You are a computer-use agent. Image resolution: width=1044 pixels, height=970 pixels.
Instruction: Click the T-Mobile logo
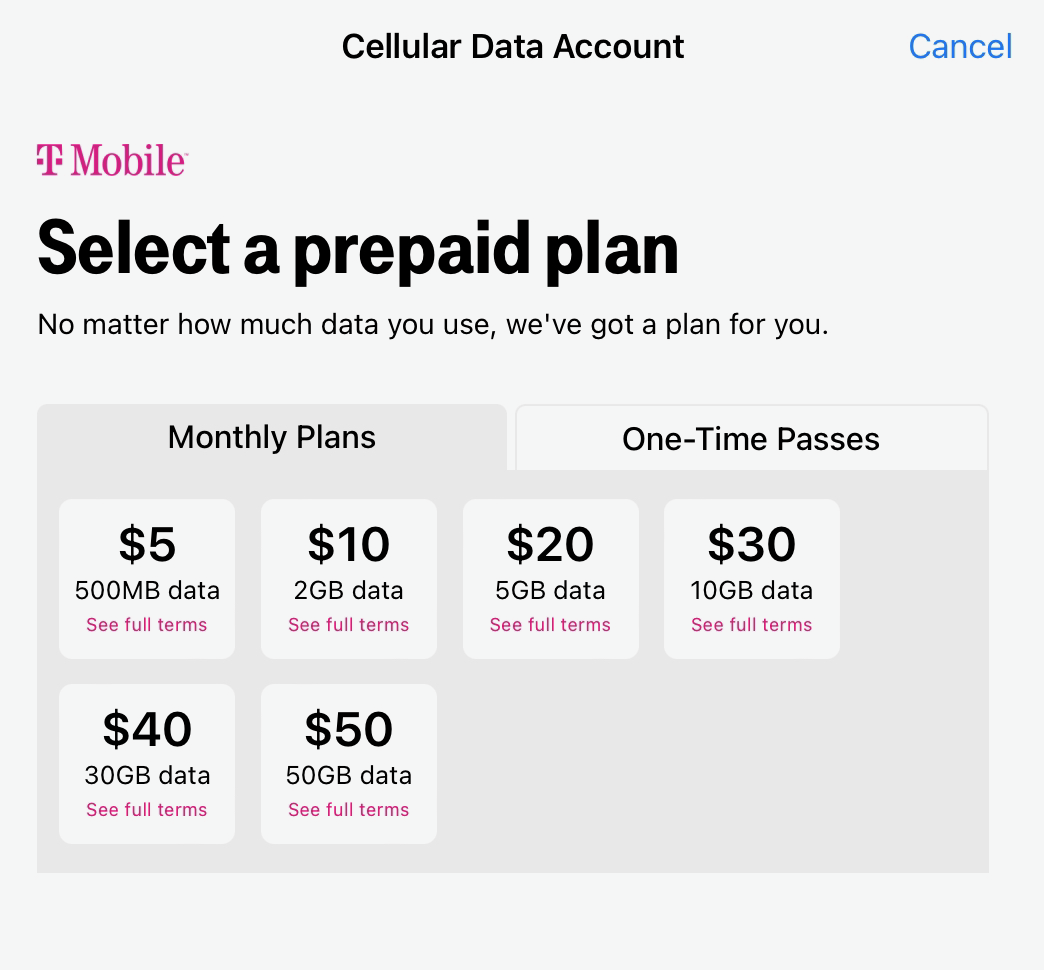tap(112, 160)
